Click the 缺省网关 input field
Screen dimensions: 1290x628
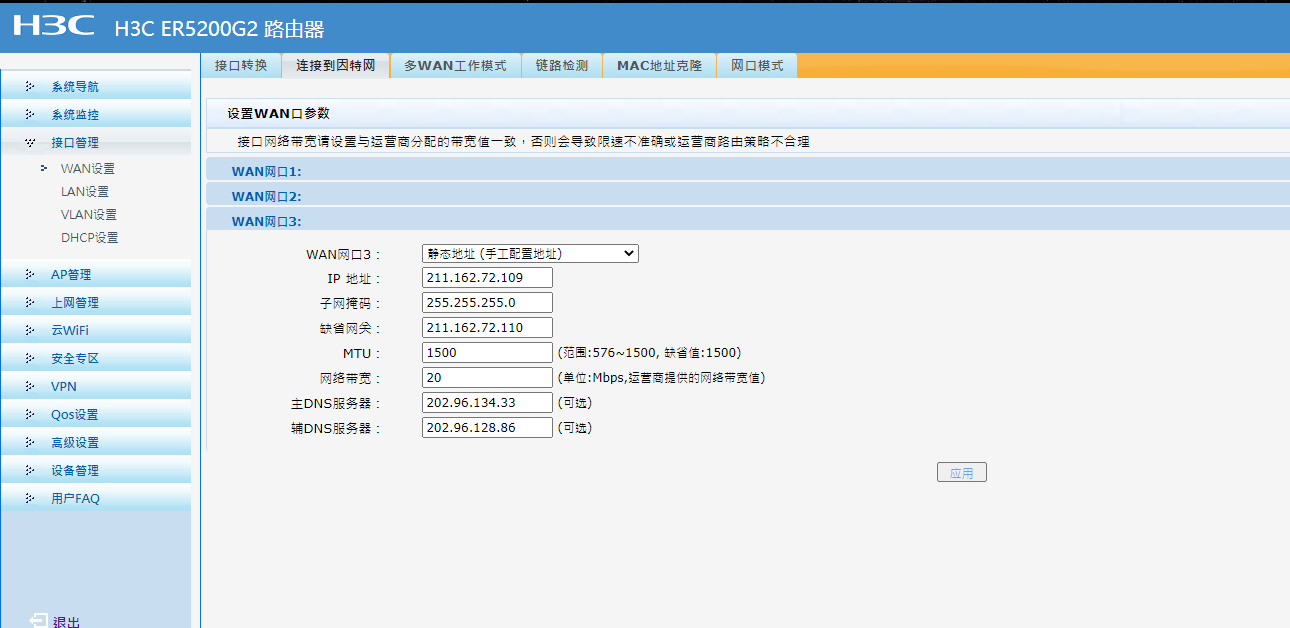coord(488,328)
